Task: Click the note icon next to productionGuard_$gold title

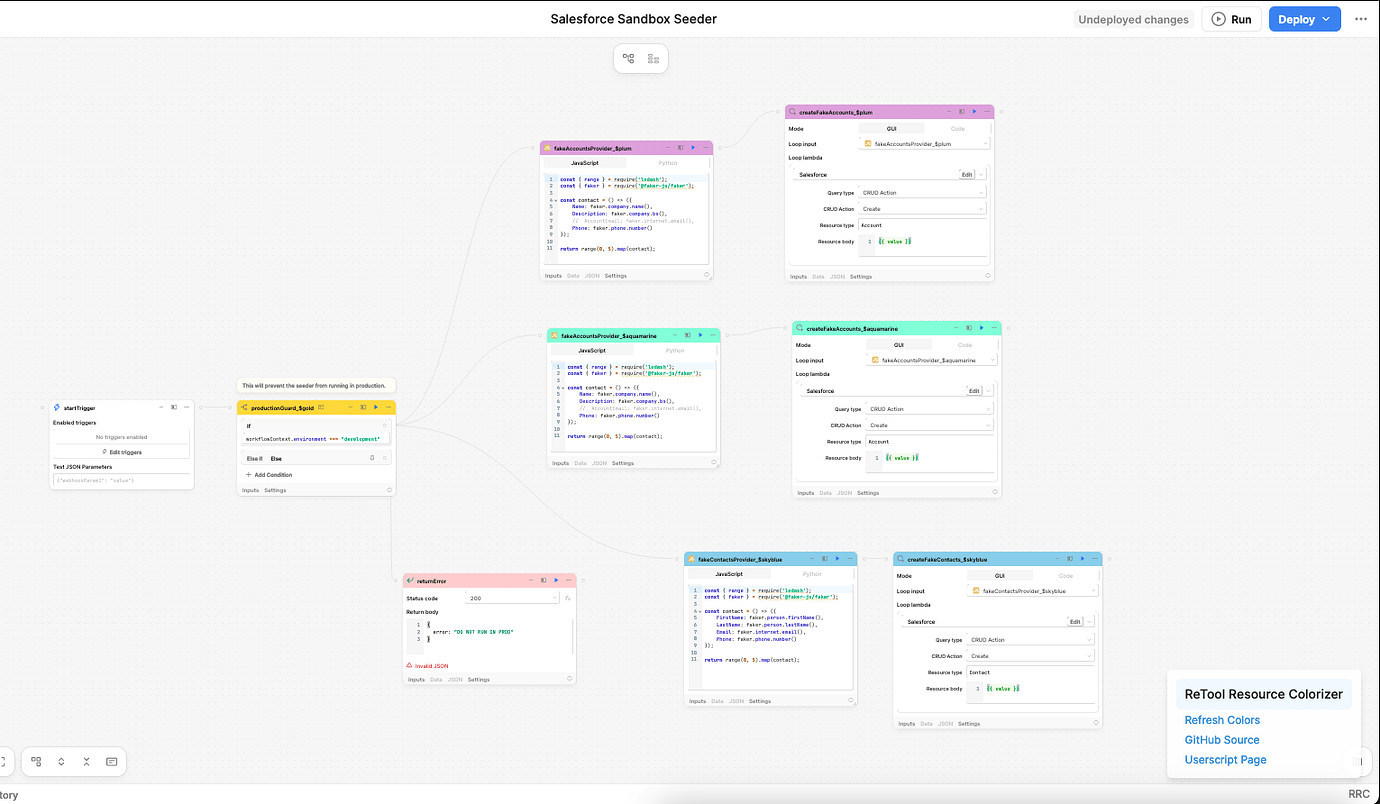Action: point(321,407)
